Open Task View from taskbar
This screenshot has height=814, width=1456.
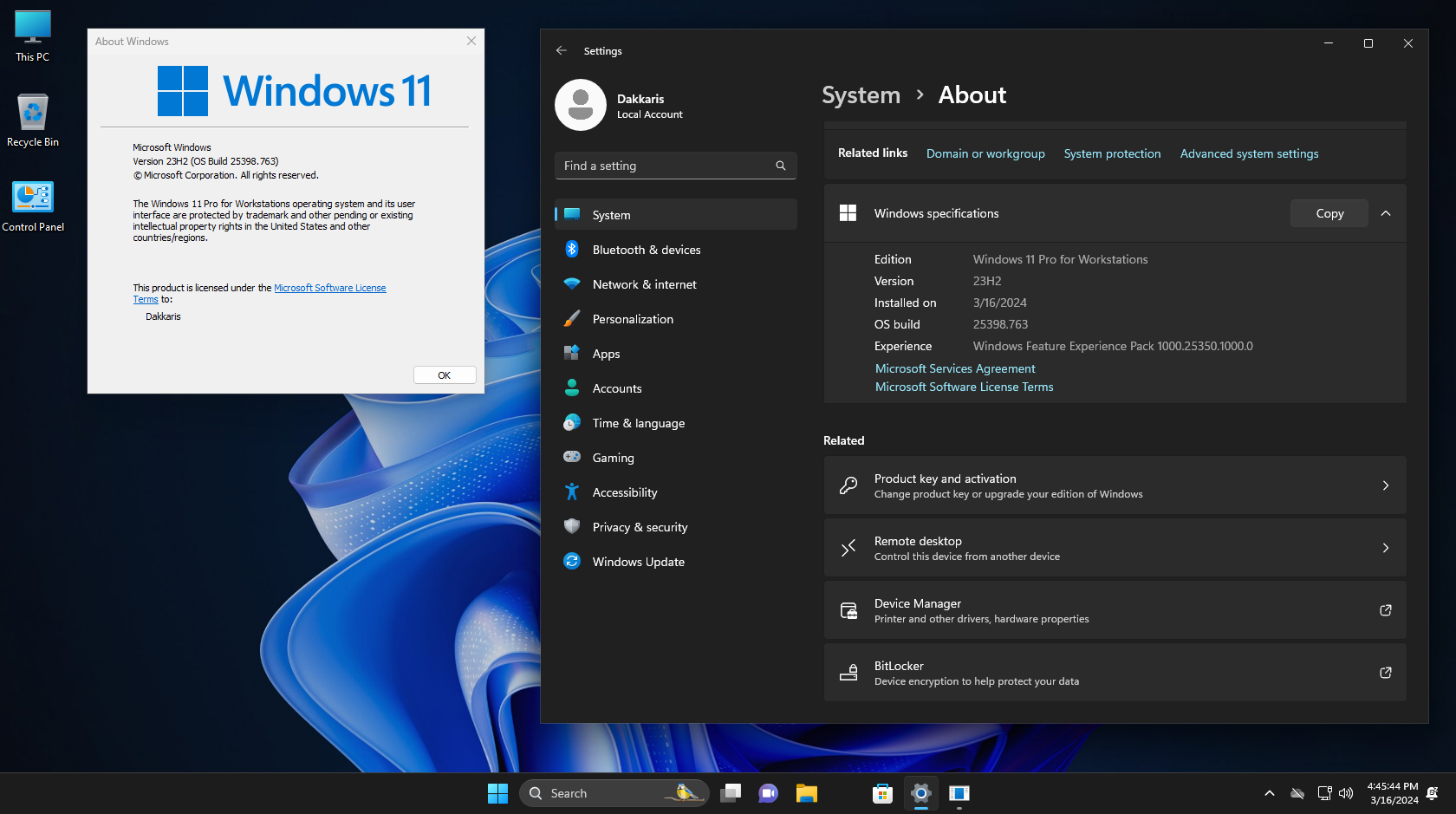pos(731,793)
